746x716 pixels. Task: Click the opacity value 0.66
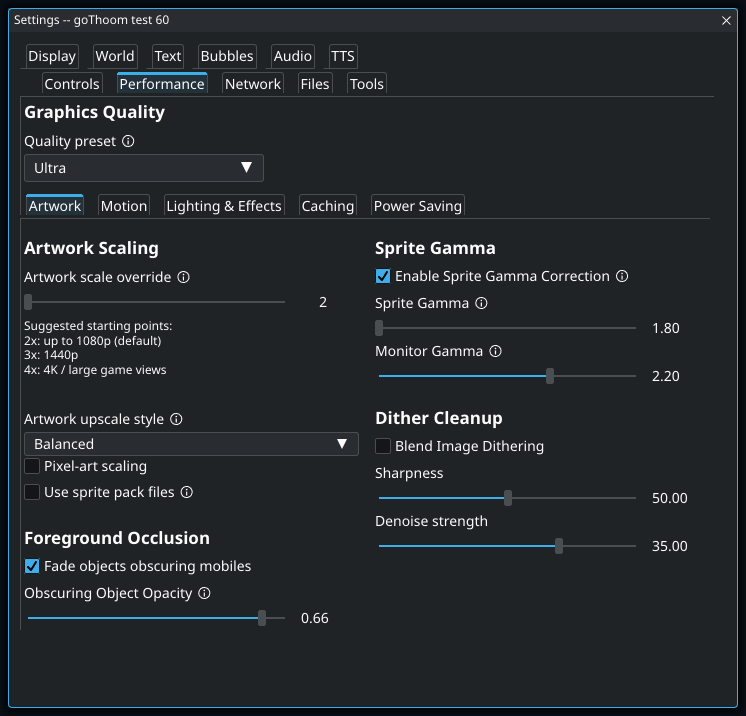[314, 618]
